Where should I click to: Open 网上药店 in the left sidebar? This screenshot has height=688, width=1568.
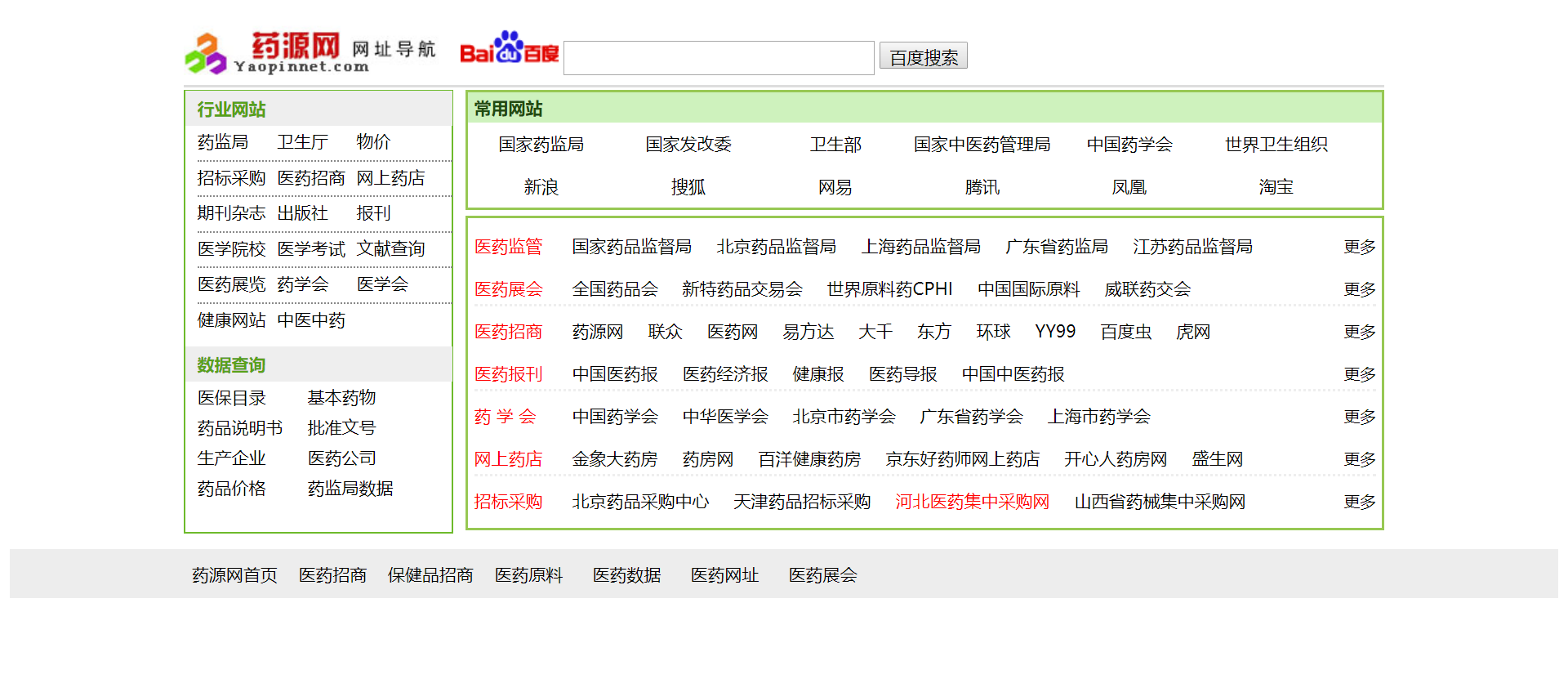[x=391, y=178]
